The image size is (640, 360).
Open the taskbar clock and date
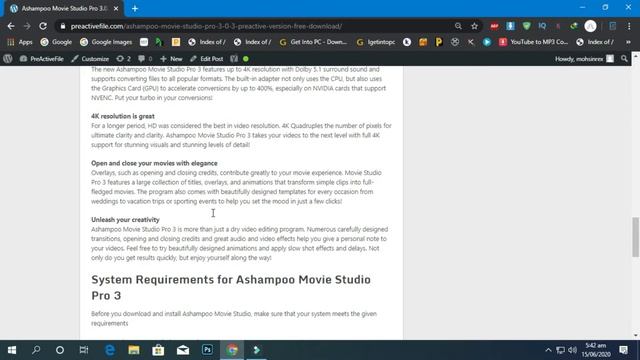click(x=596, y=350)
